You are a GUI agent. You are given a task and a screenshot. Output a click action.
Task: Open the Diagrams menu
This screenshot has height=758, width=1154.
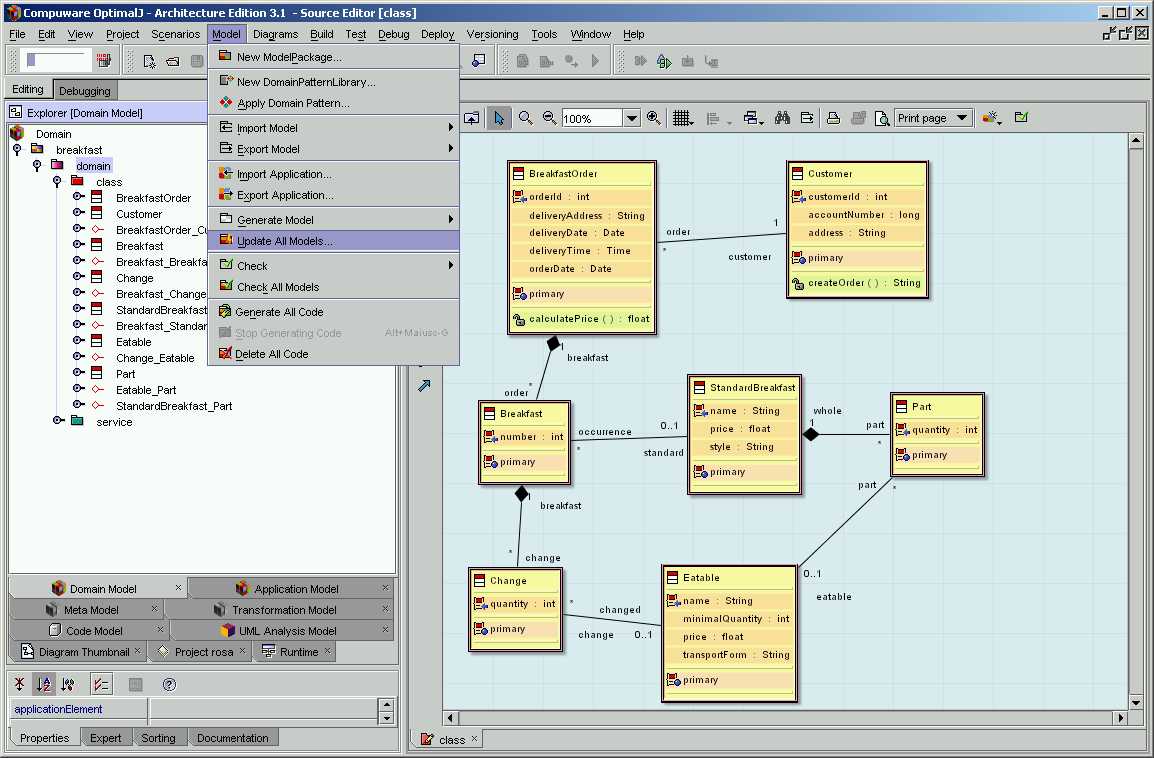click(x=275, y=34)
